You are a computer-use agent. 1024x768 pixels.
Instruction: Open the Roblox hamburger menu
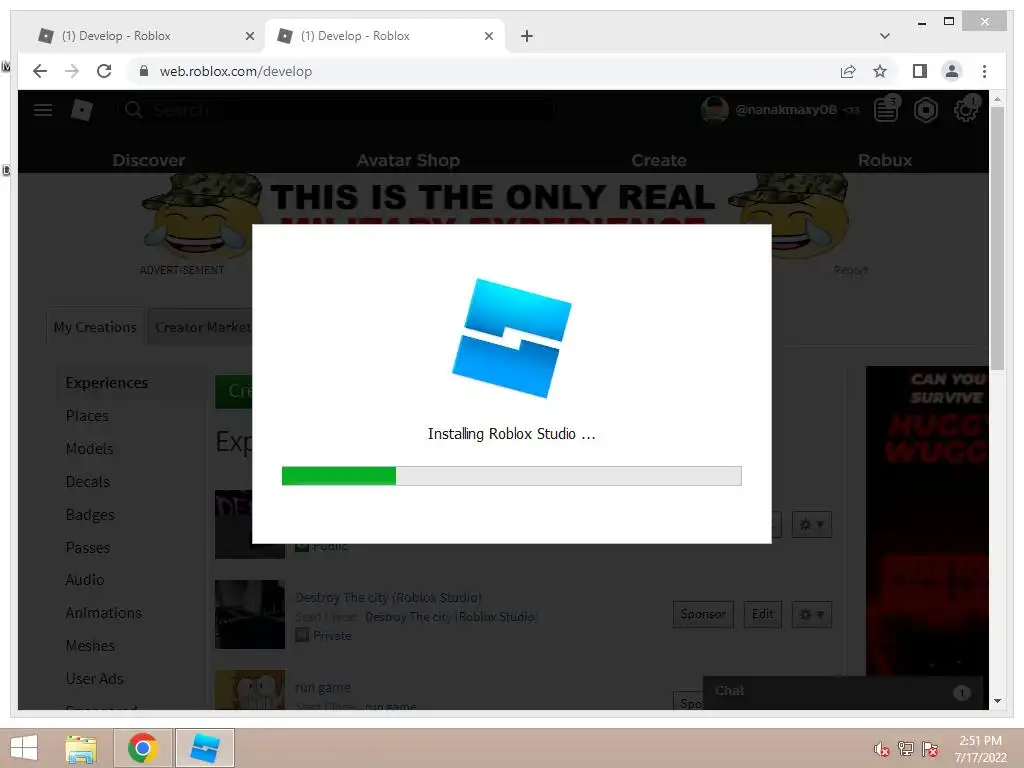pos(43,110)
